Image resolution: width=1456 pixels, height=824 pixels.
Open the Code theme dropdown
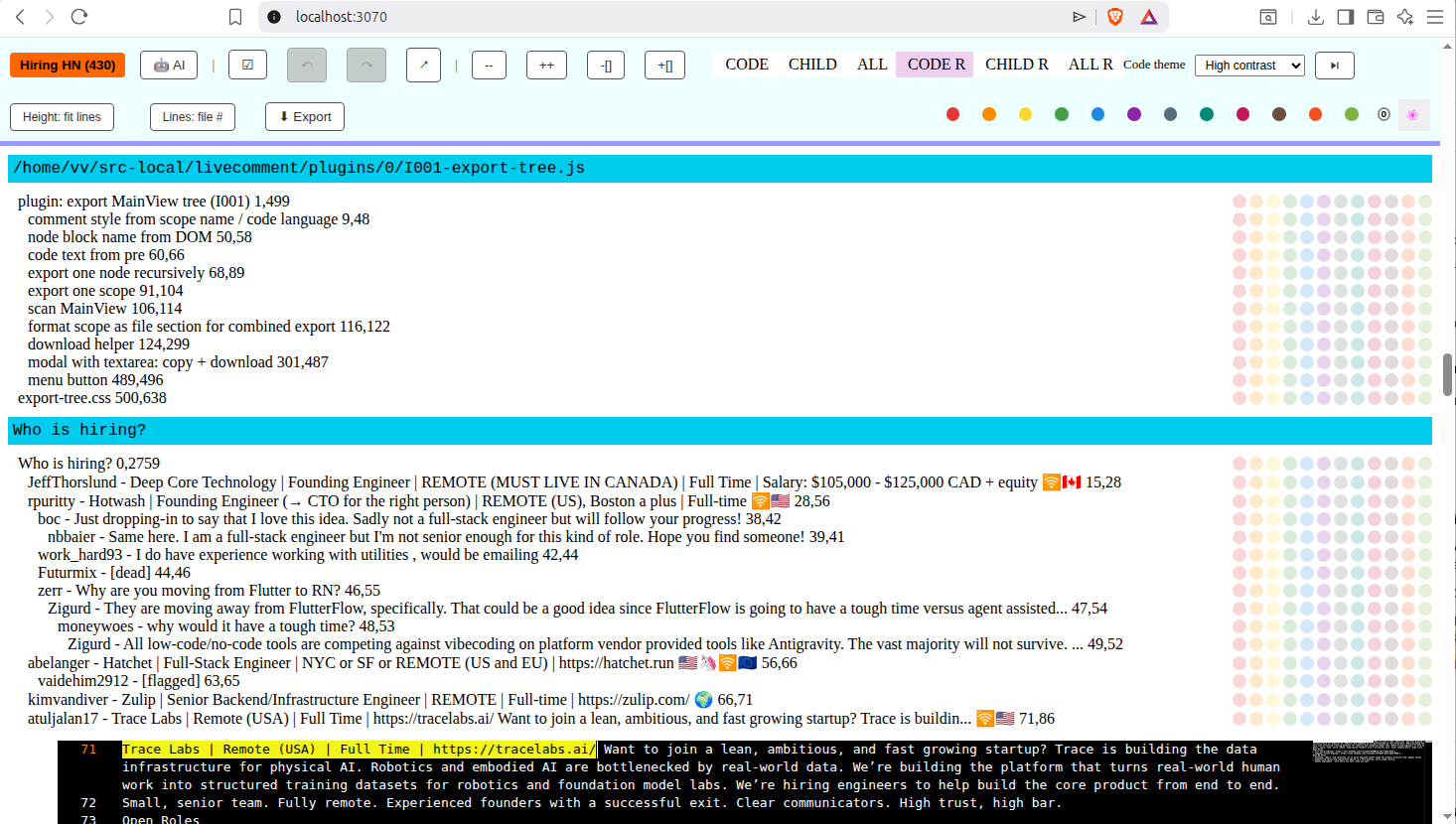pos(1249,66)
